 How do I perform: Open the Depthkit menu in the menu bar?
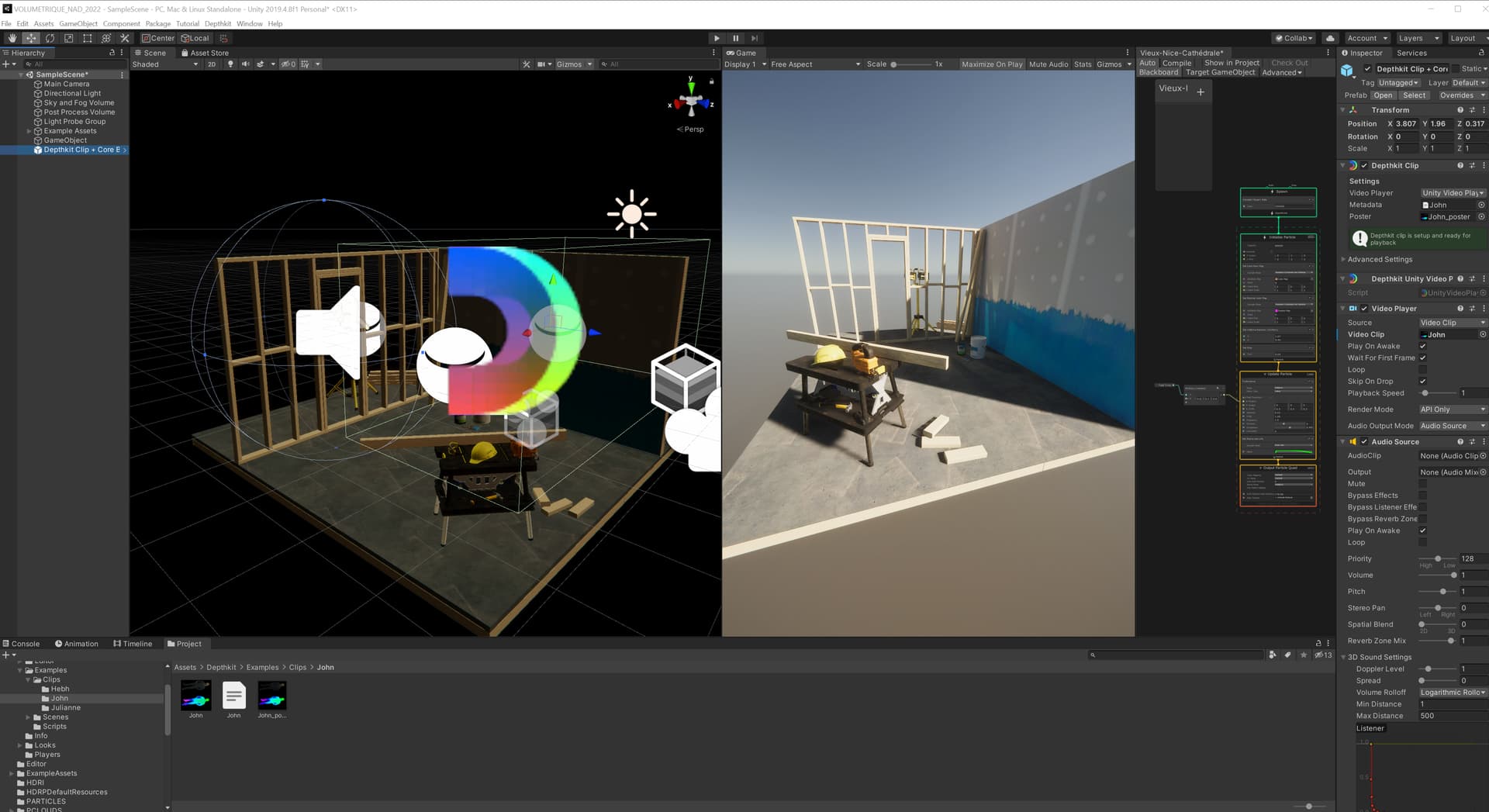point(218,24)
